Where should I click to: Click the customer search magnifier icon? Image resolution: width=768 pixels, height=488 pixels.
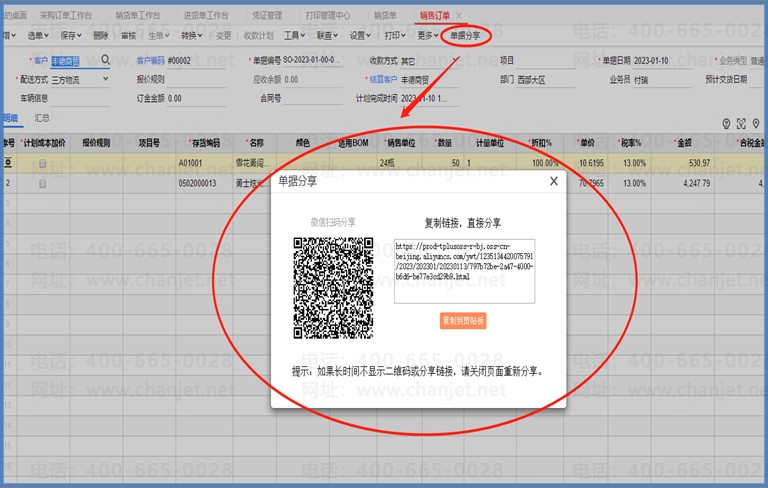pyautogui.click(x=105, y=59)
